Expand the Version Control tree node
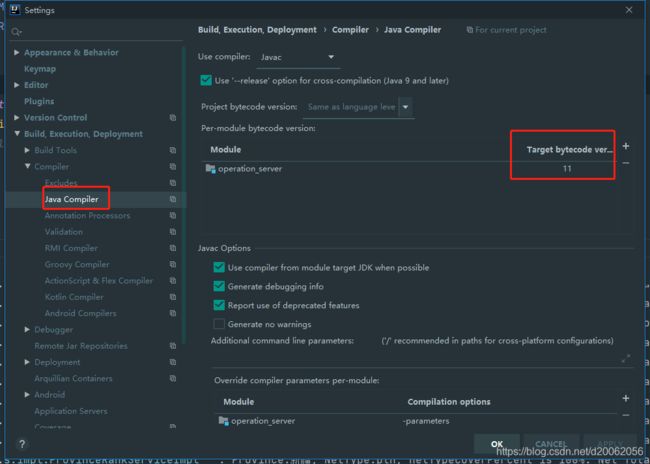Screen dimensions: 650x464 (17, 117)
